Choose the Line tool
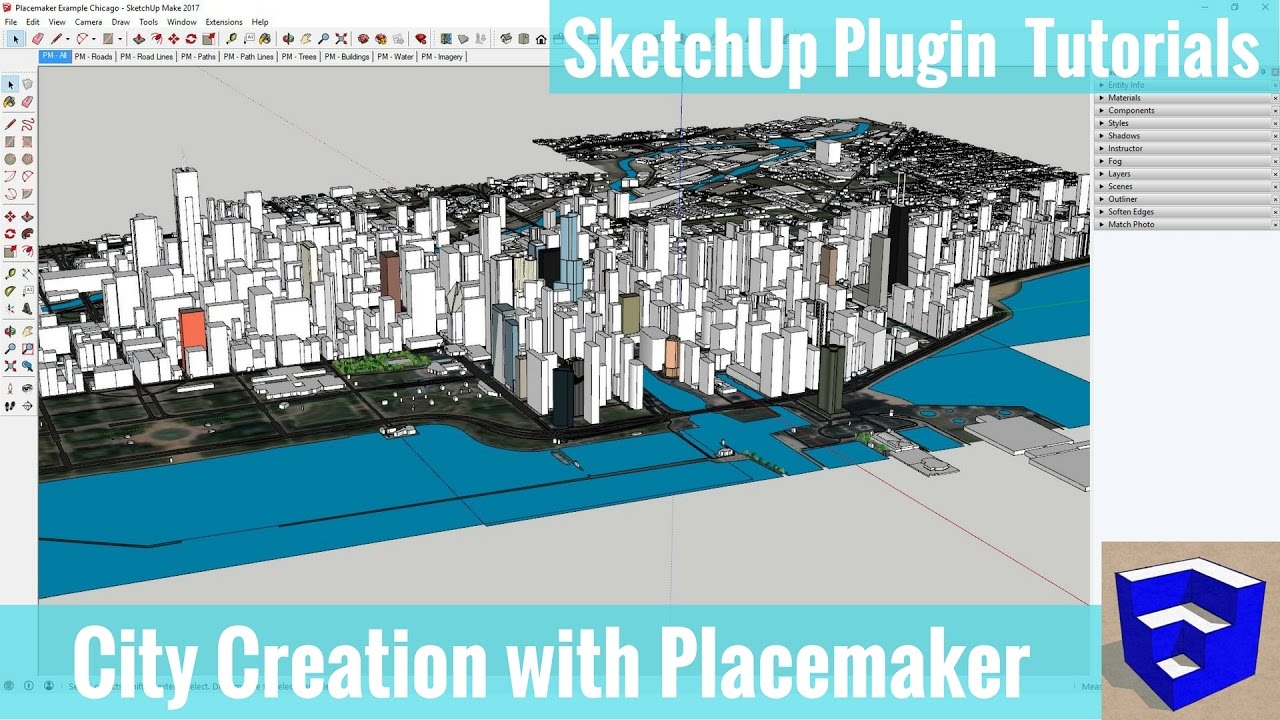 point(12,124)
